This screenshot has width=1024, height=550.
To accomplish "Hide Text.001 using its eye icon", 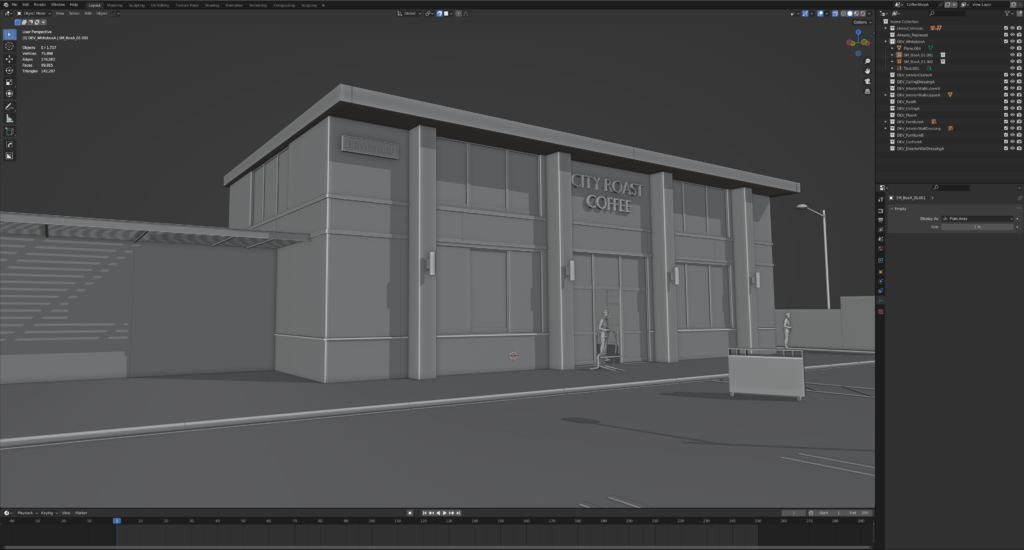I will coord(1012,68).
